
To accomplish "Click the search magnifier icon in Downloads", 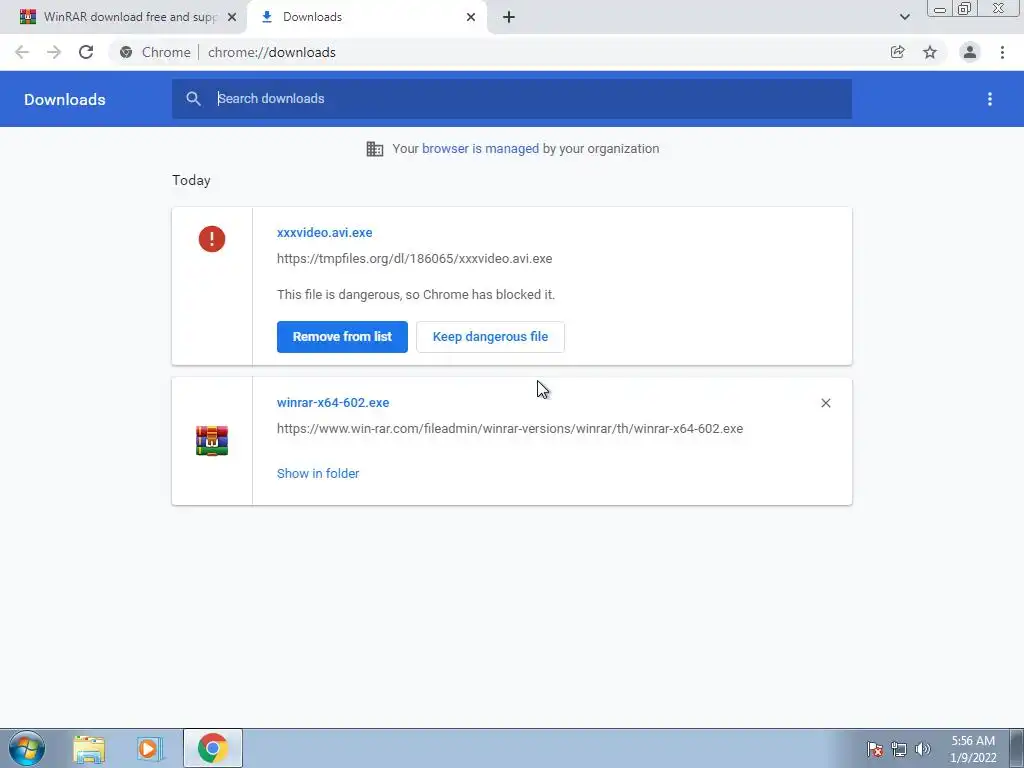I will tap(193, 99).
